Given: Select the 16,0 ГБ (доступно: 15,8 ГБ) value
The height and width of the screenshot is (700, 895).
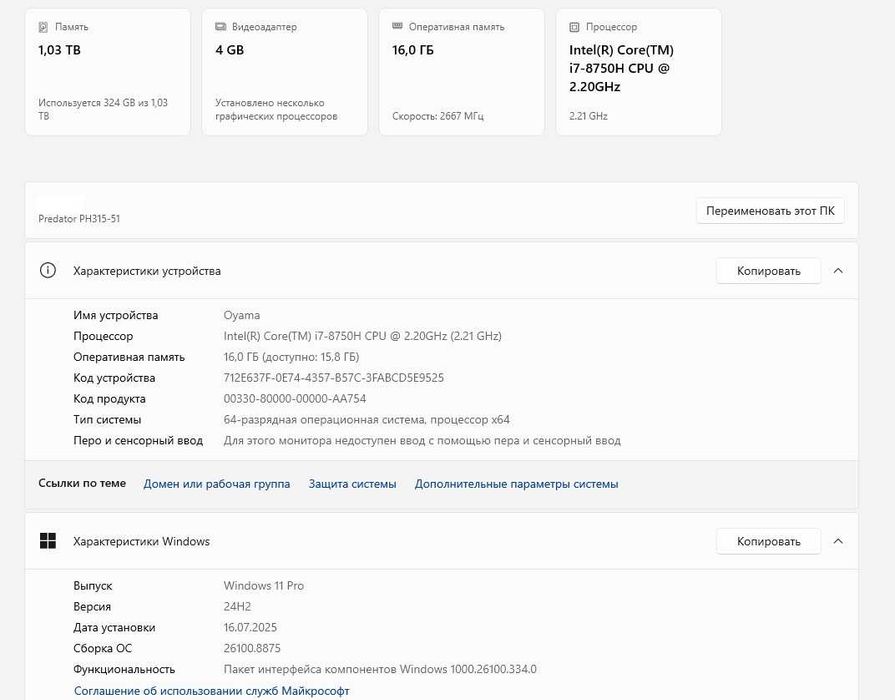Looking at the screenshot, I should click(x=291, y=357).
